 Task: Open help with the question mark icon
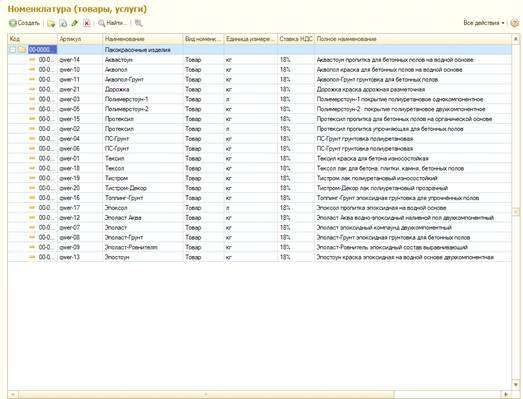pos(515,23)
